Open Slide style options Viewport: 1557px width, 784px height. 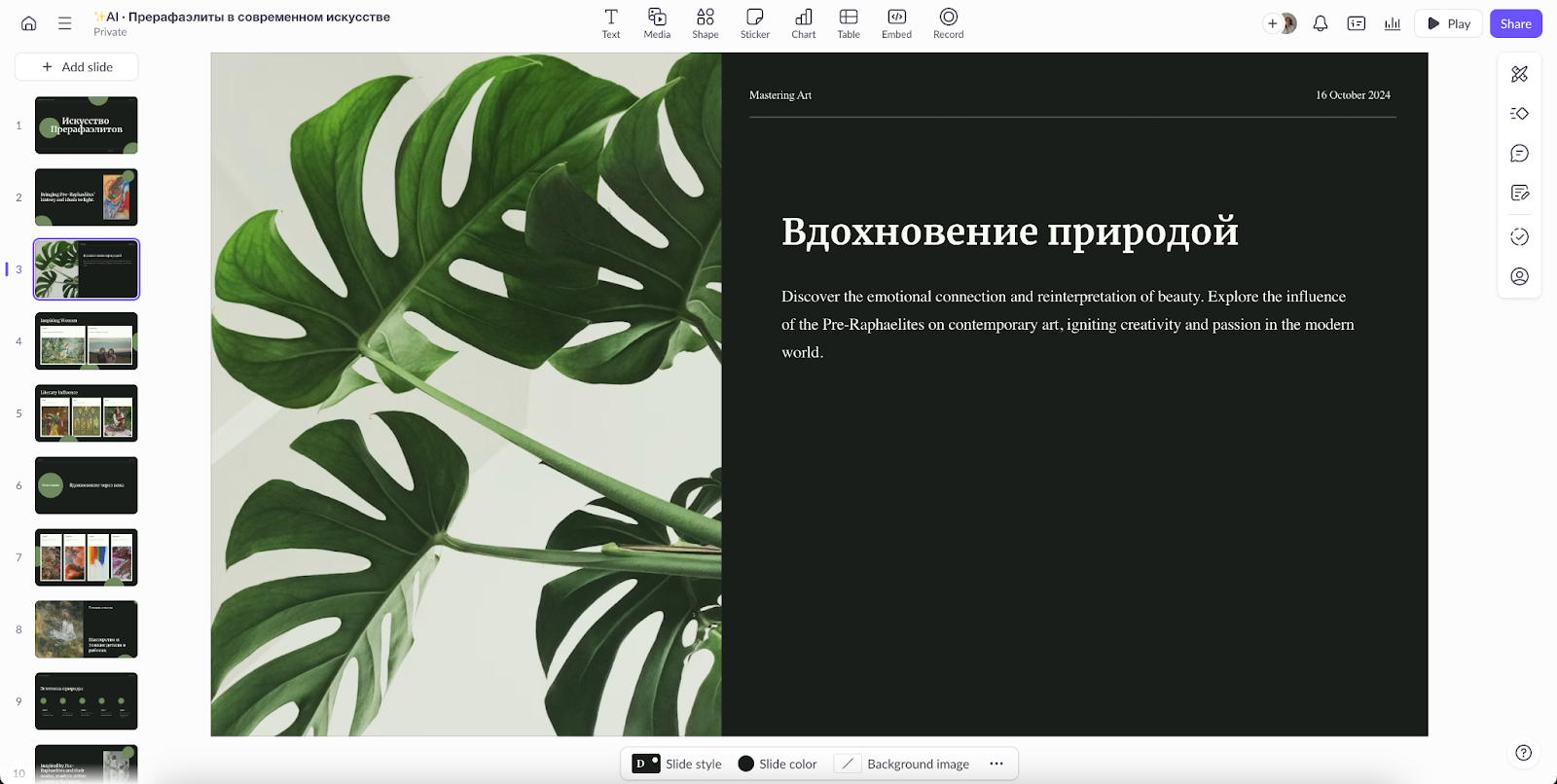(677, 764)
